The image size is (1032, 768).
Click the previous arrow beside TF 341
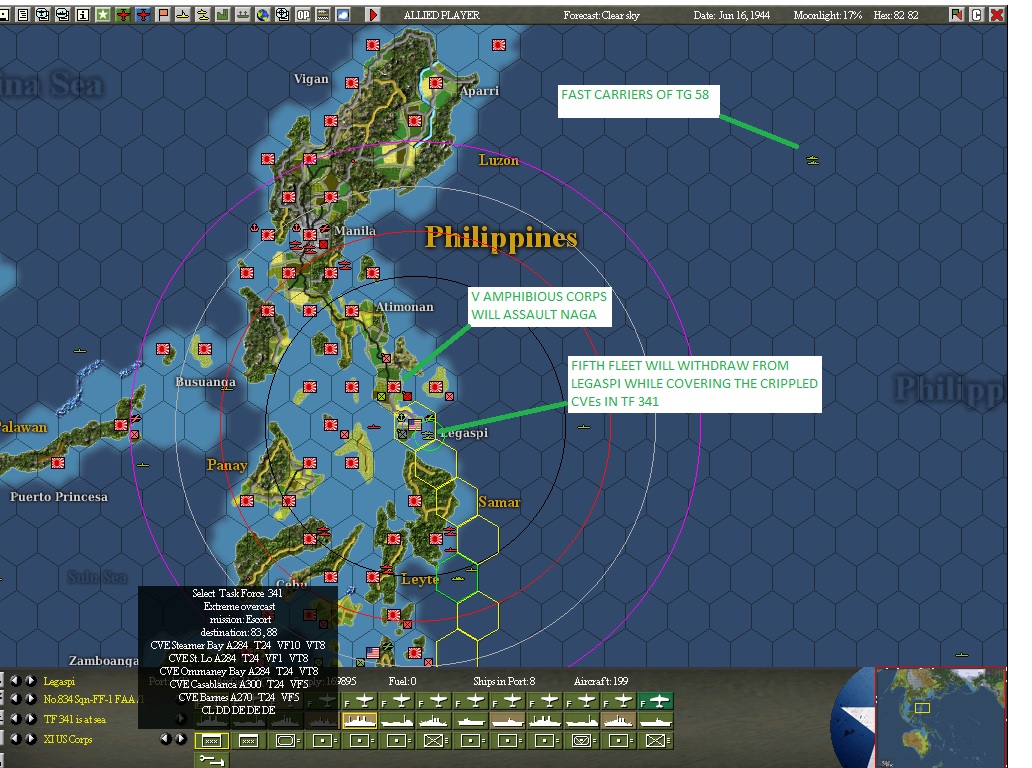(x=16, y=719)
